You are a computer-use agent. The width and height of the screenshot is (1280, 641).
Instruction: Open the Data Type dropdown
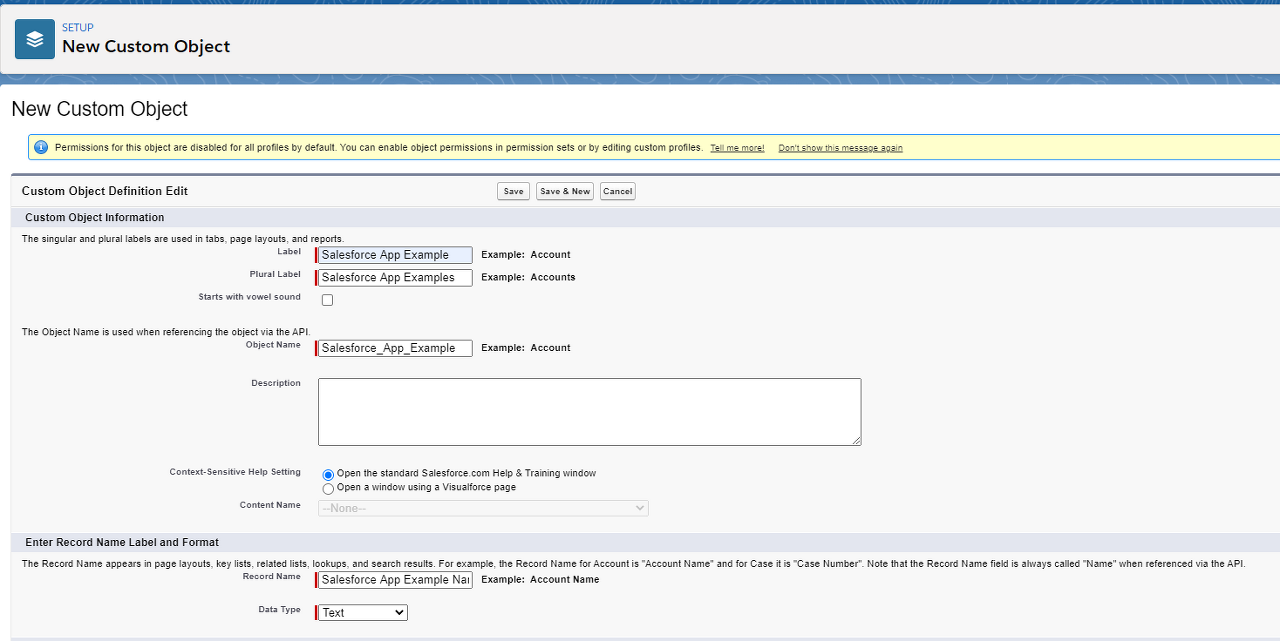pyautogui.click(x=363, y=612)
